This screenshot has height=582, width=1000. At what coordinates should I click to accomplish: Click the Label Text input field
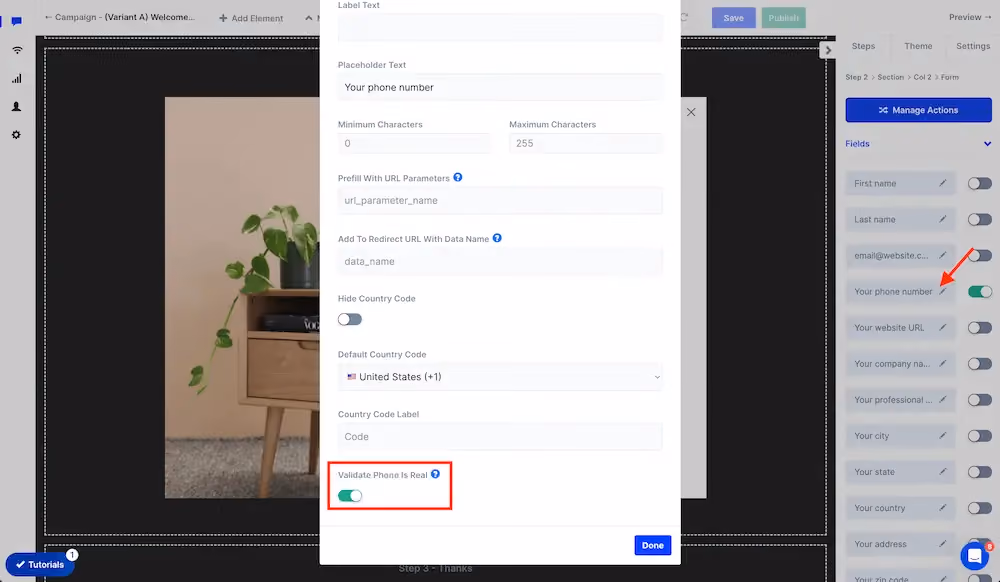tap(500, 27)
